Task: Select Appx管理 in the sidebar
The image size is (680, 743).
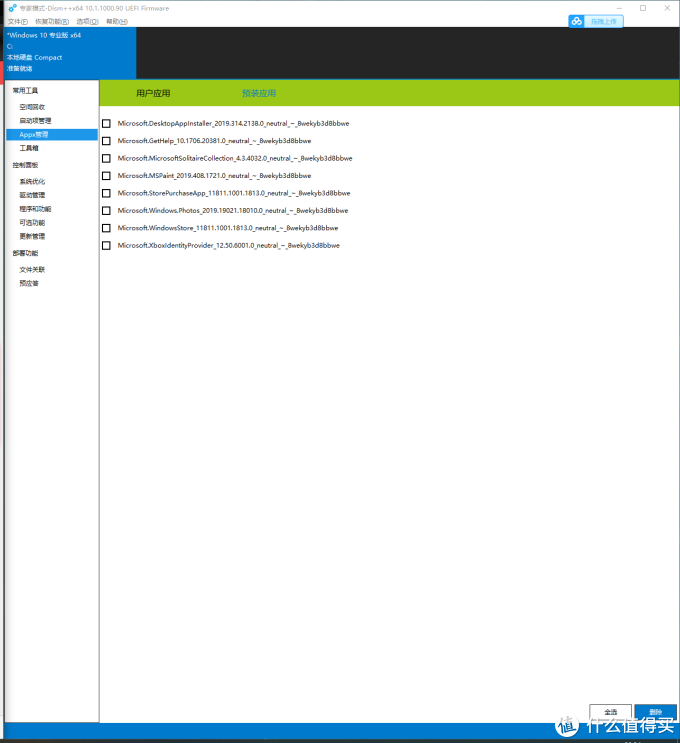Action: click(x=52, y=135)
